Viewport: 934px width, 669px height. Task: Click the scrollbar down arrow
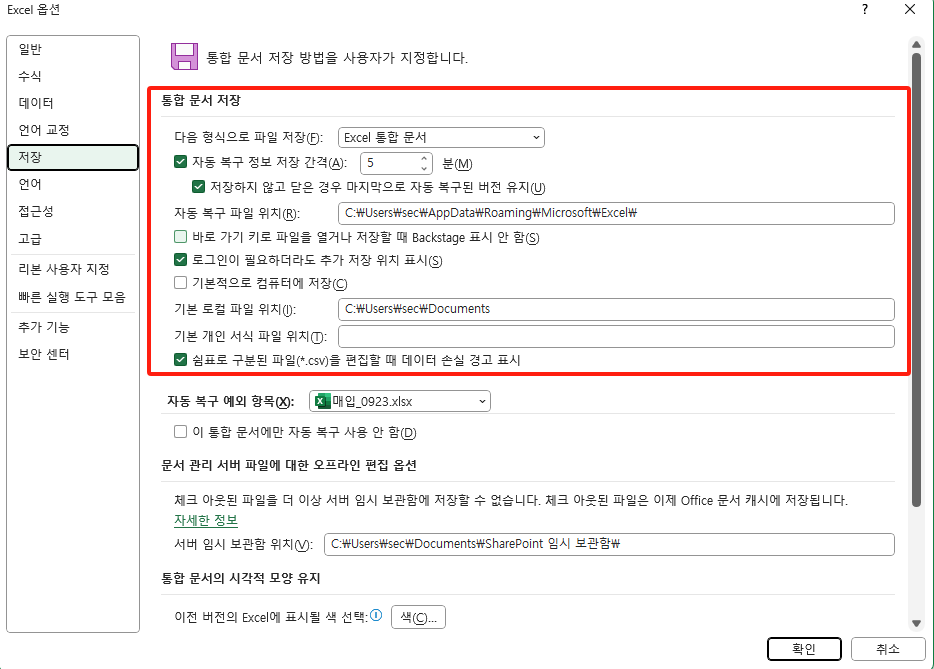916,623
